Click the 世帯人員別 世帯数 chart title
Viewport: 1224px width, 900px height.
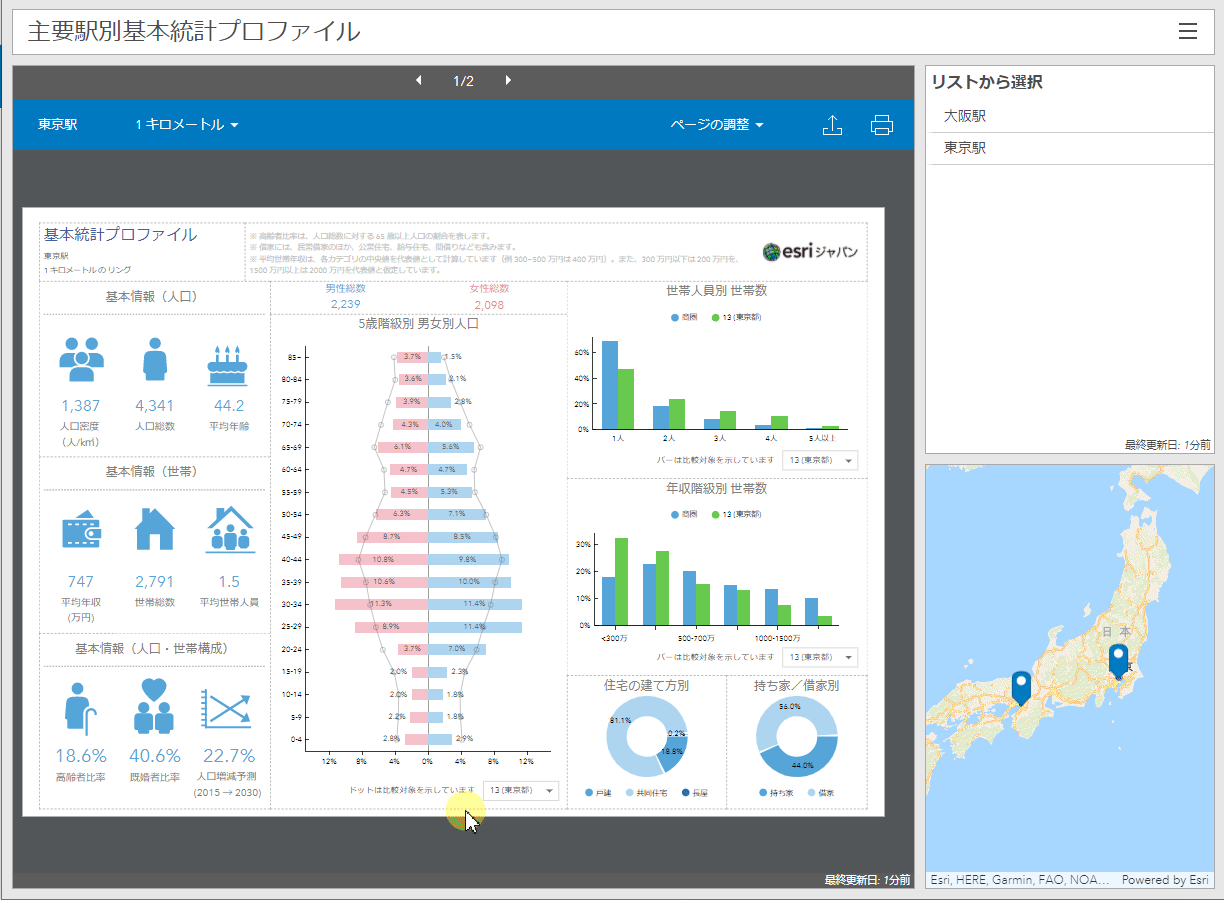716,291
